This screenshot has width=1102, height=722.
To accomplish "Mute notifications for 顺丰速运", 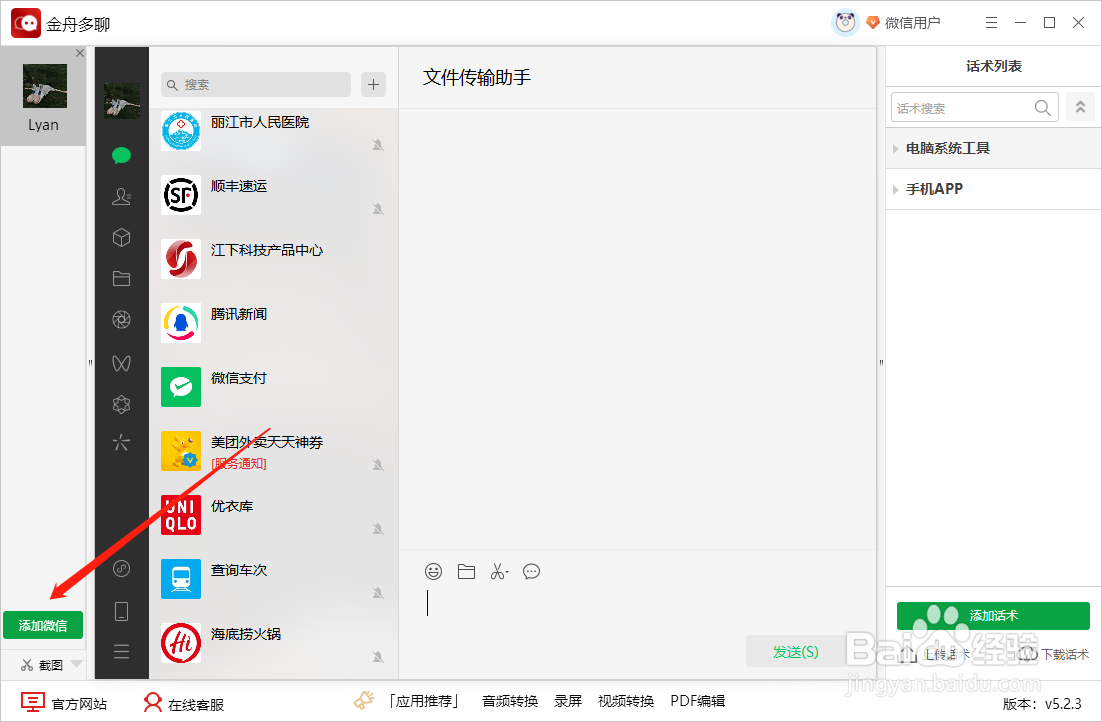I will click(378, 209).
